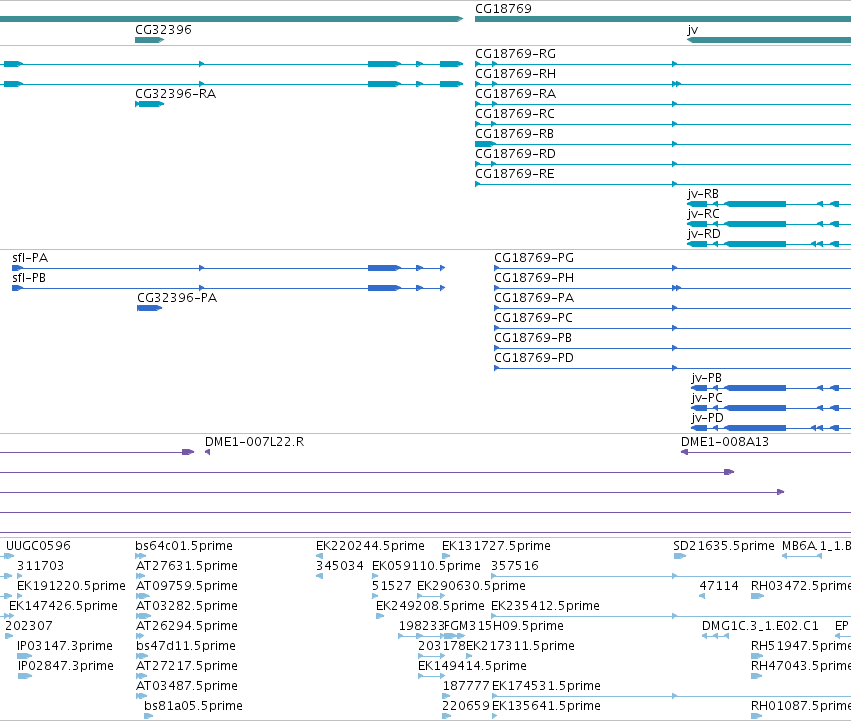
Task: Select protein CG18769-PD
Action: click(534, 358)
